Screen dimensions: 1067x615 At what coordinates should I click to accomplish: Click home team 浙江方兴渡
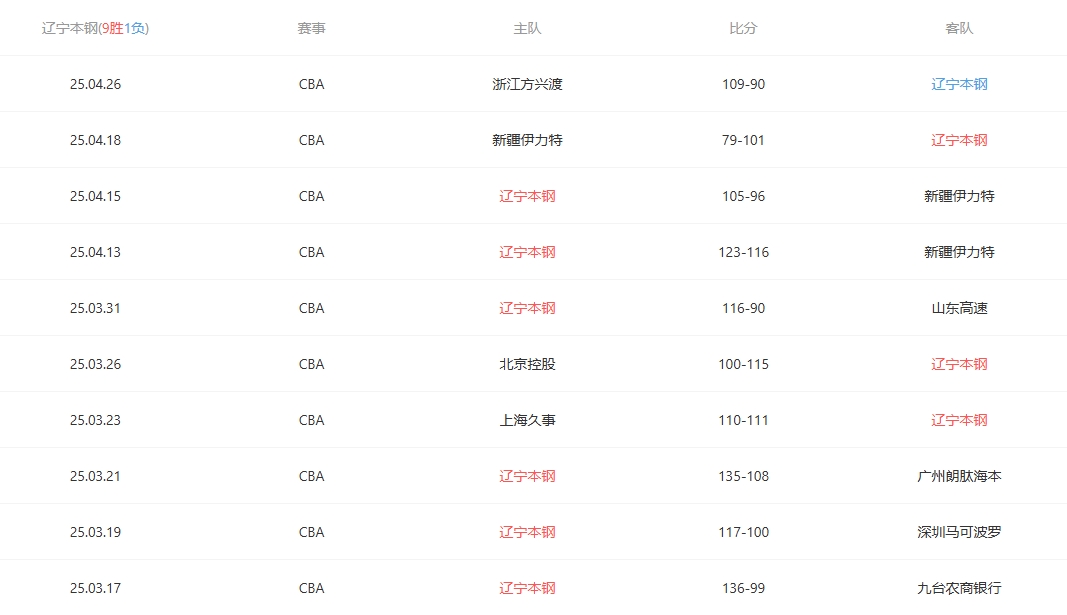pos(527,84)
